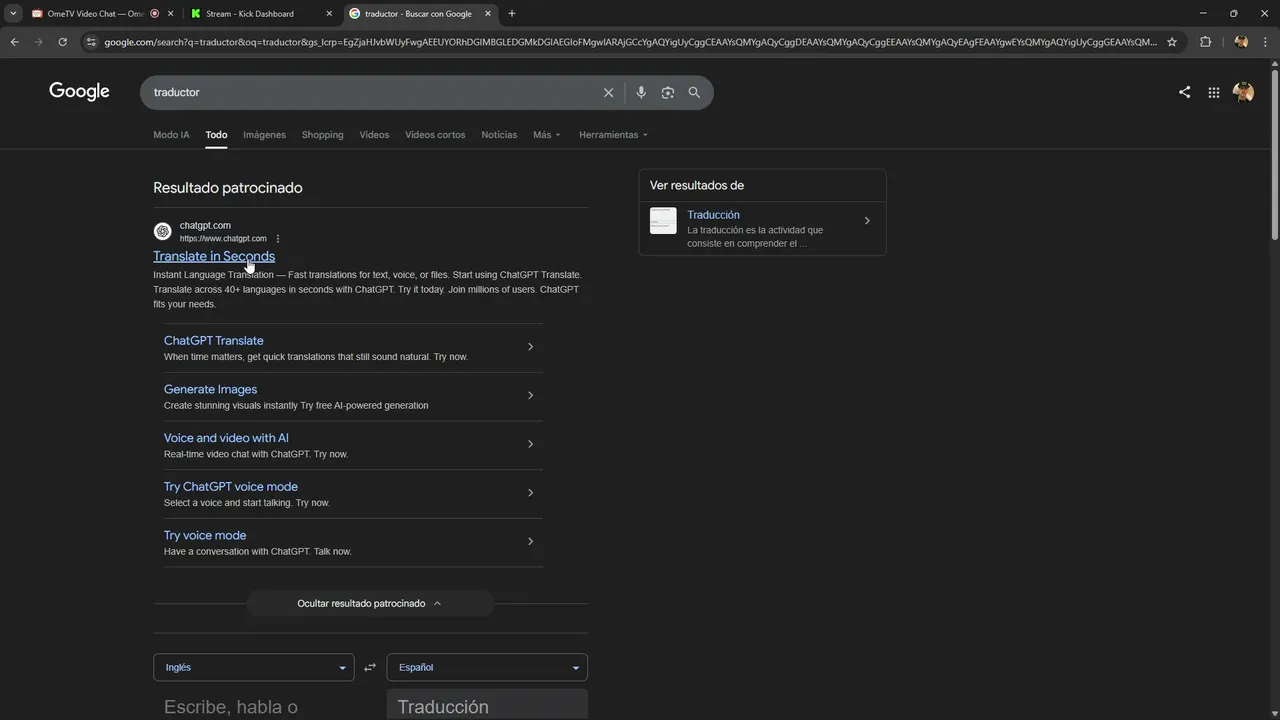The width and height of the screenshot is (1280, 720).
Task: Select the Vídeos search tab
Action: coord(374,135)
